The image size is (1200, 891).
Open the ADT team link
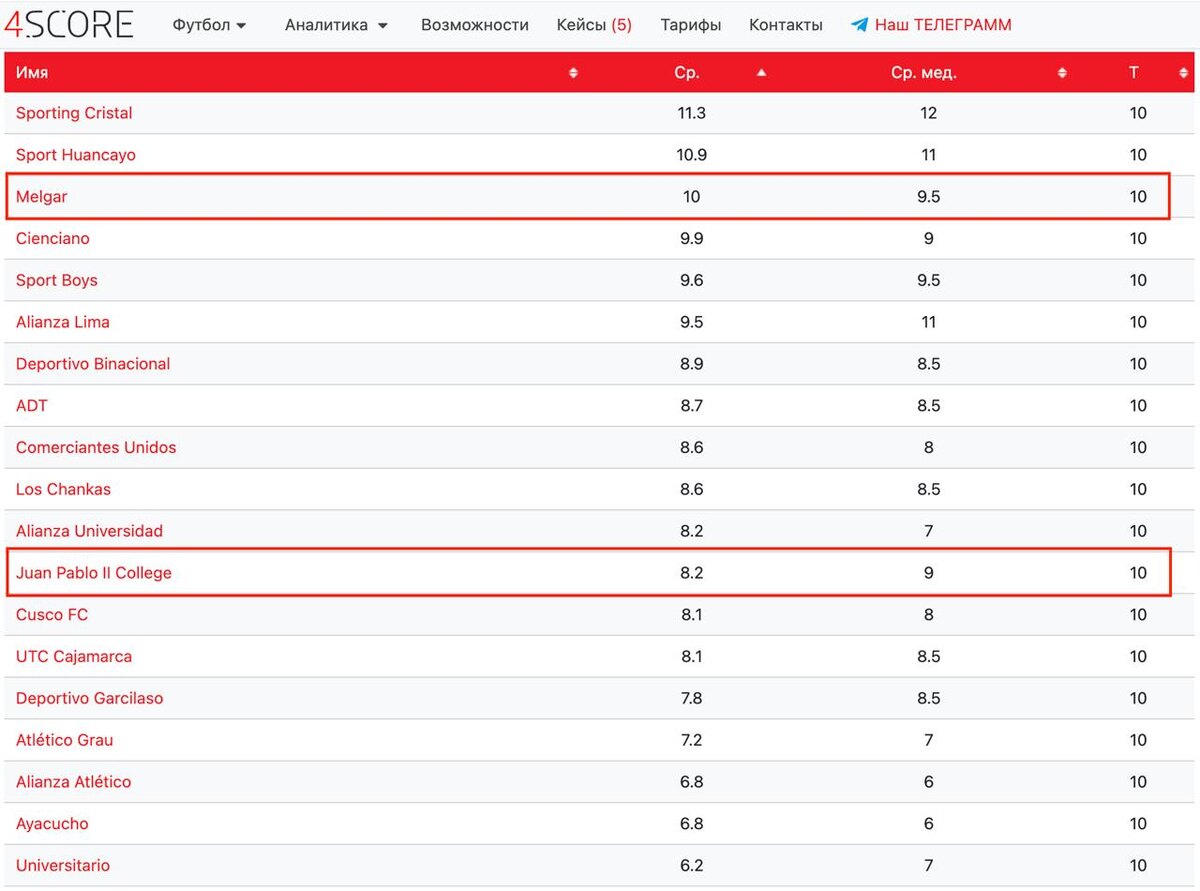(x=32, y=406)
